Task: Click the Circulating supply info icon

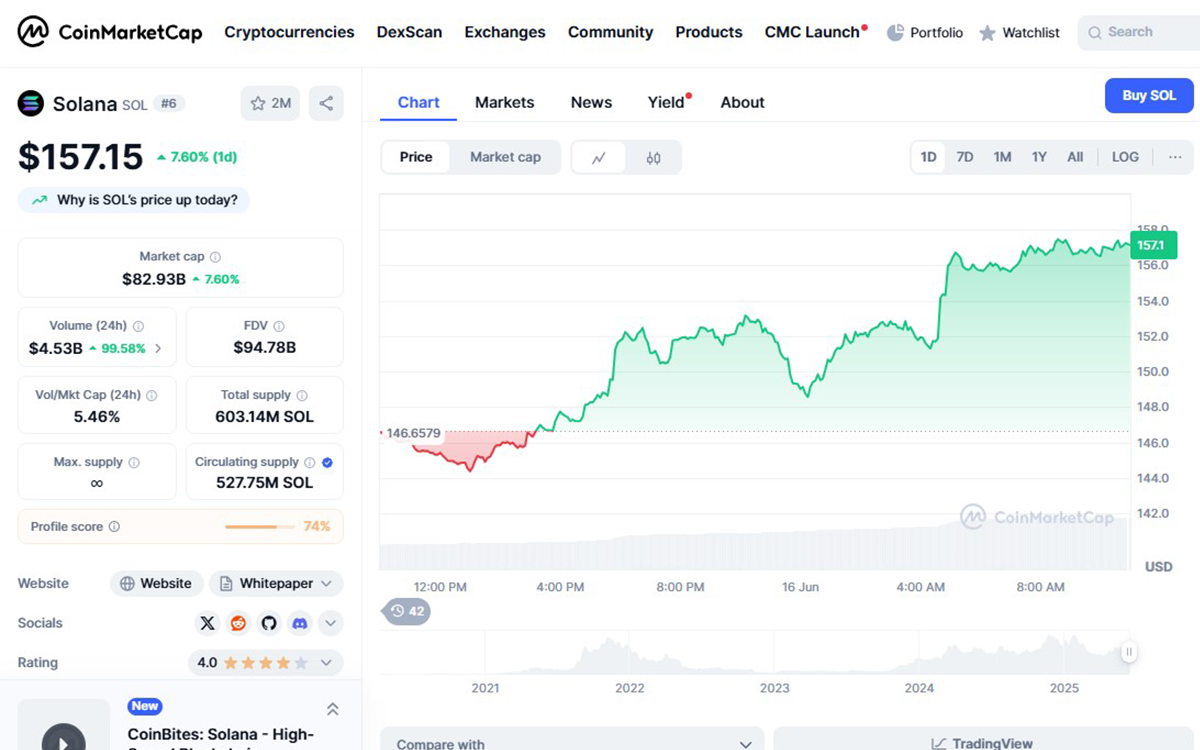Action: click(310, 462)
